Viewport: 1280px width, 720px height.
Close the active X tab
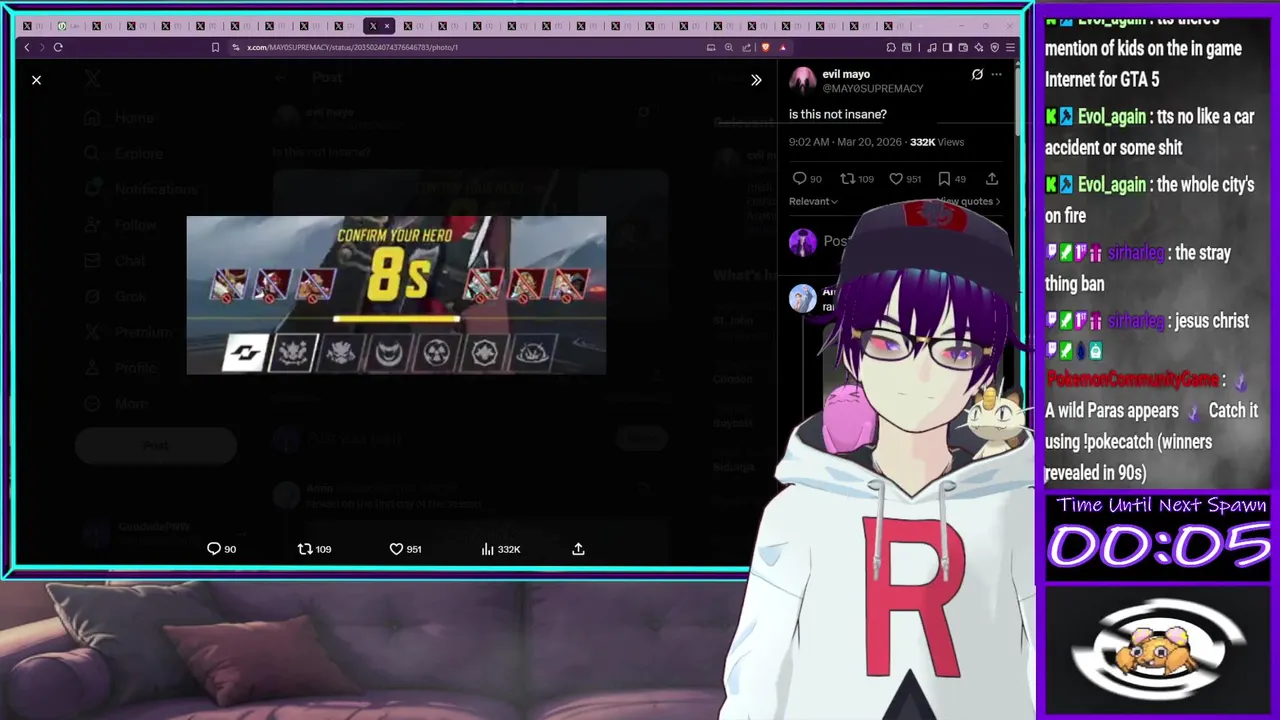[386, 26]
